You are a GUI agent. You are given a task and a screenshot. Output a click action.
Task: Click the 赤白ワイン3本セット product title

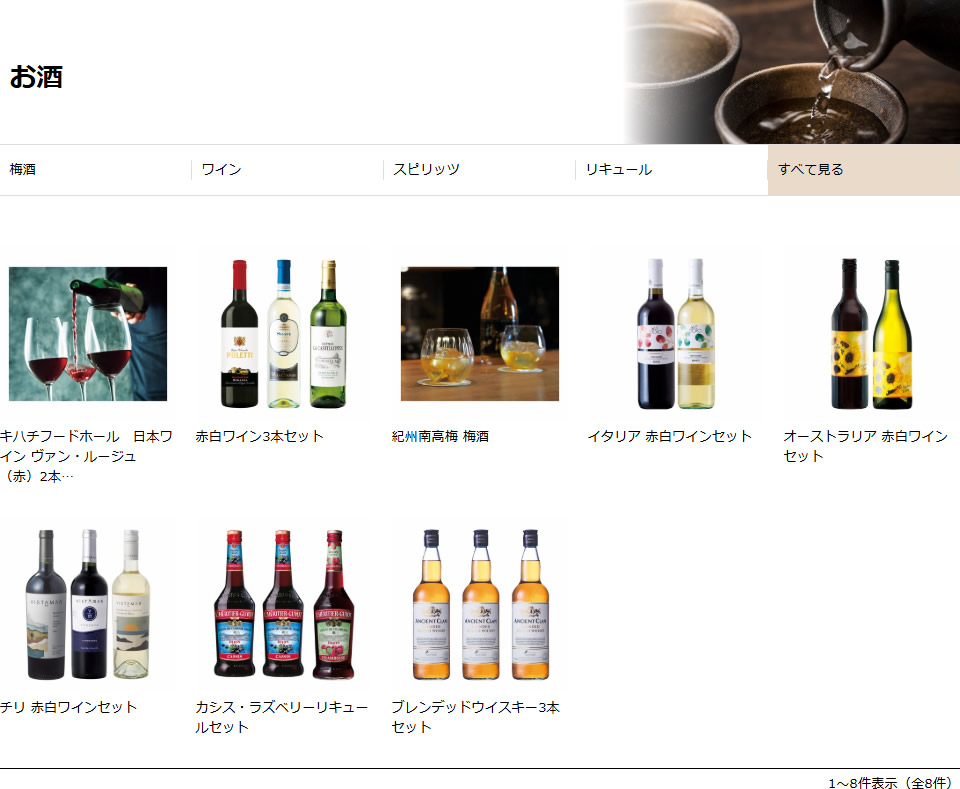(260, 436)
